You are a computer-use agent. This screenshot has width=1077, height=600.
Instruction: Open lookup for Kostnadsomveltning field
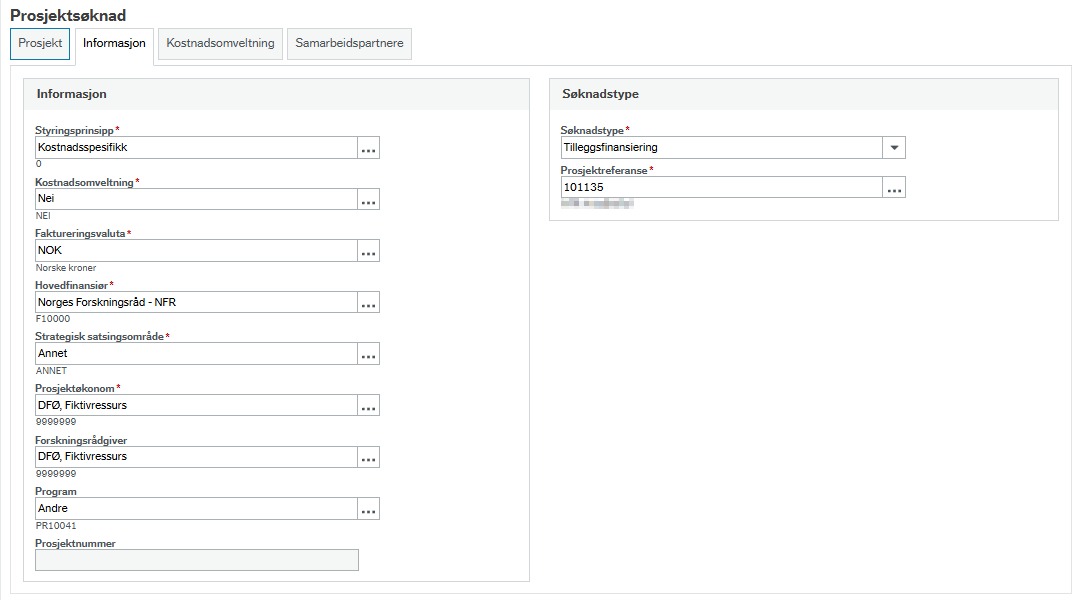(368, 199)
